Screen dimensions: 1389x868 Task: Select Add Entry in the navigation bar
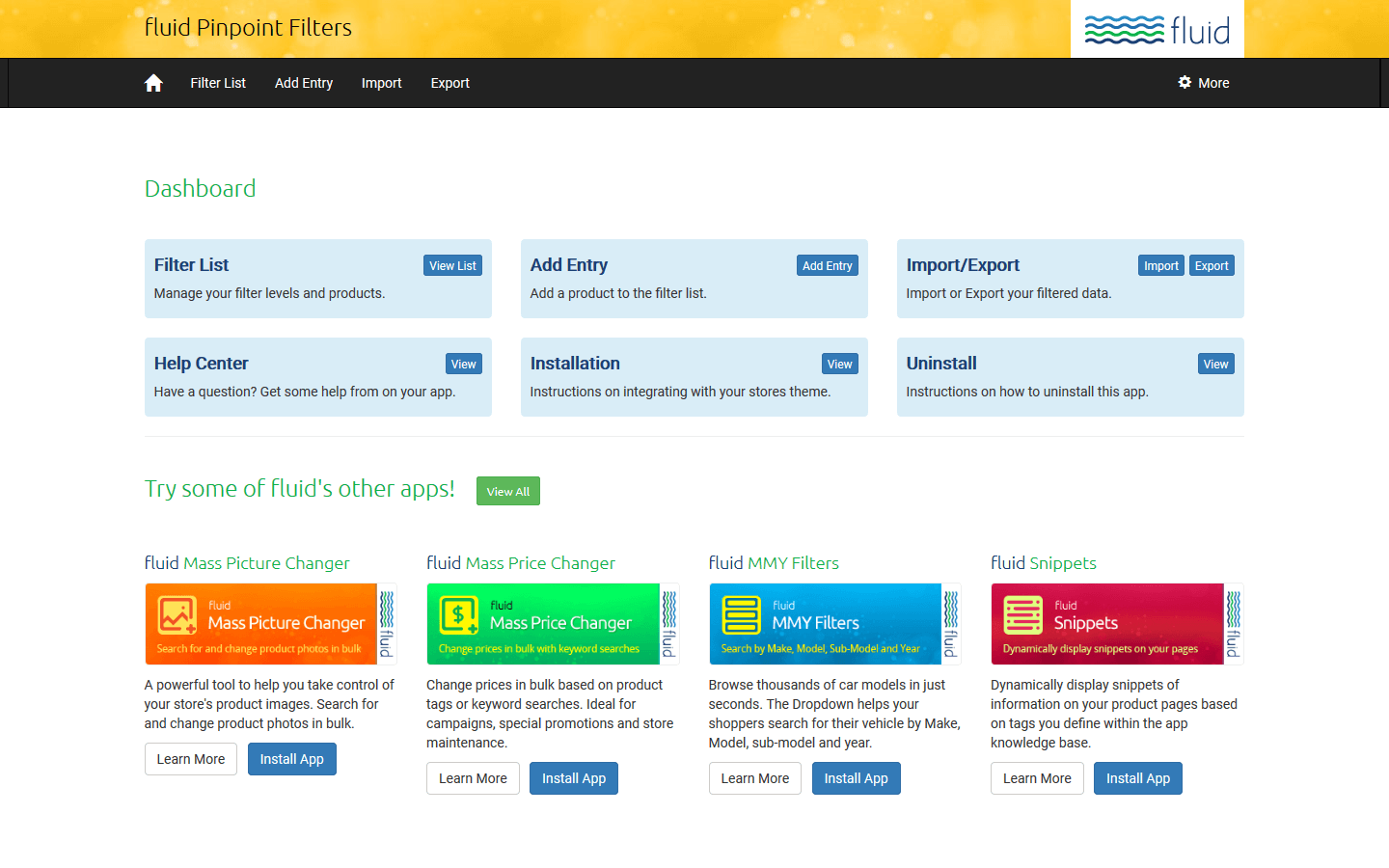[x=304, y=83]
